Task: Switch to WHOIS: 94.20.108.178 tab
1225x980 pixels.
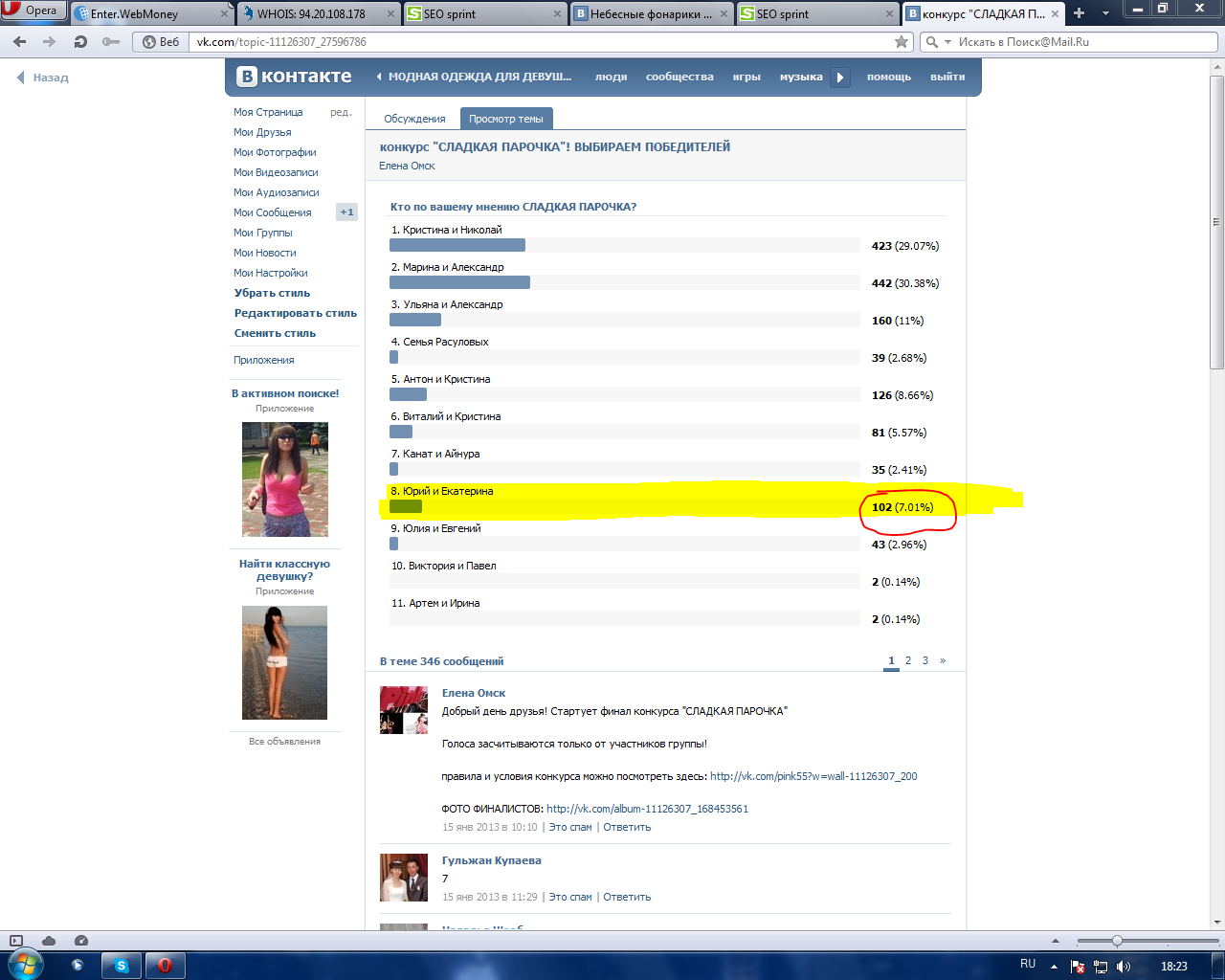Action: pyautogui.click(x=319, y=13)
